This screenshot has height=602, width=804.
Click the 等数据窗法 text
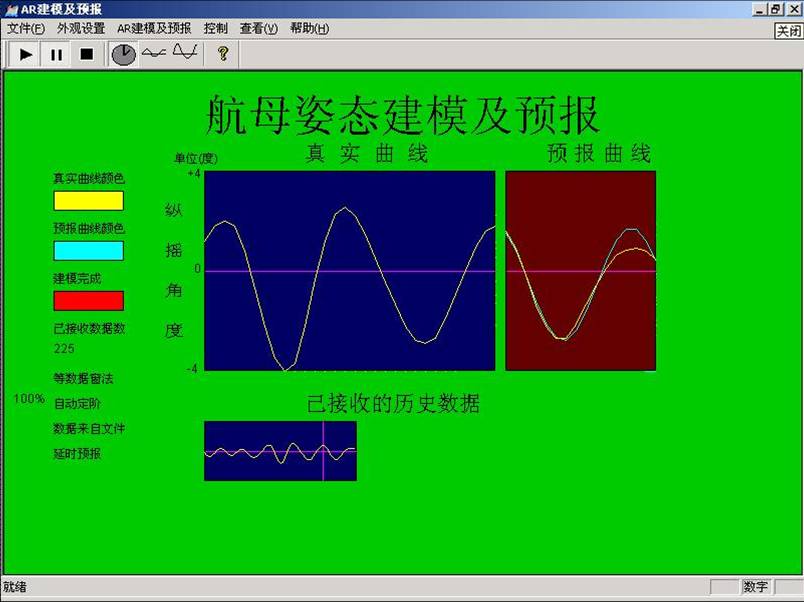pos(83,378)
